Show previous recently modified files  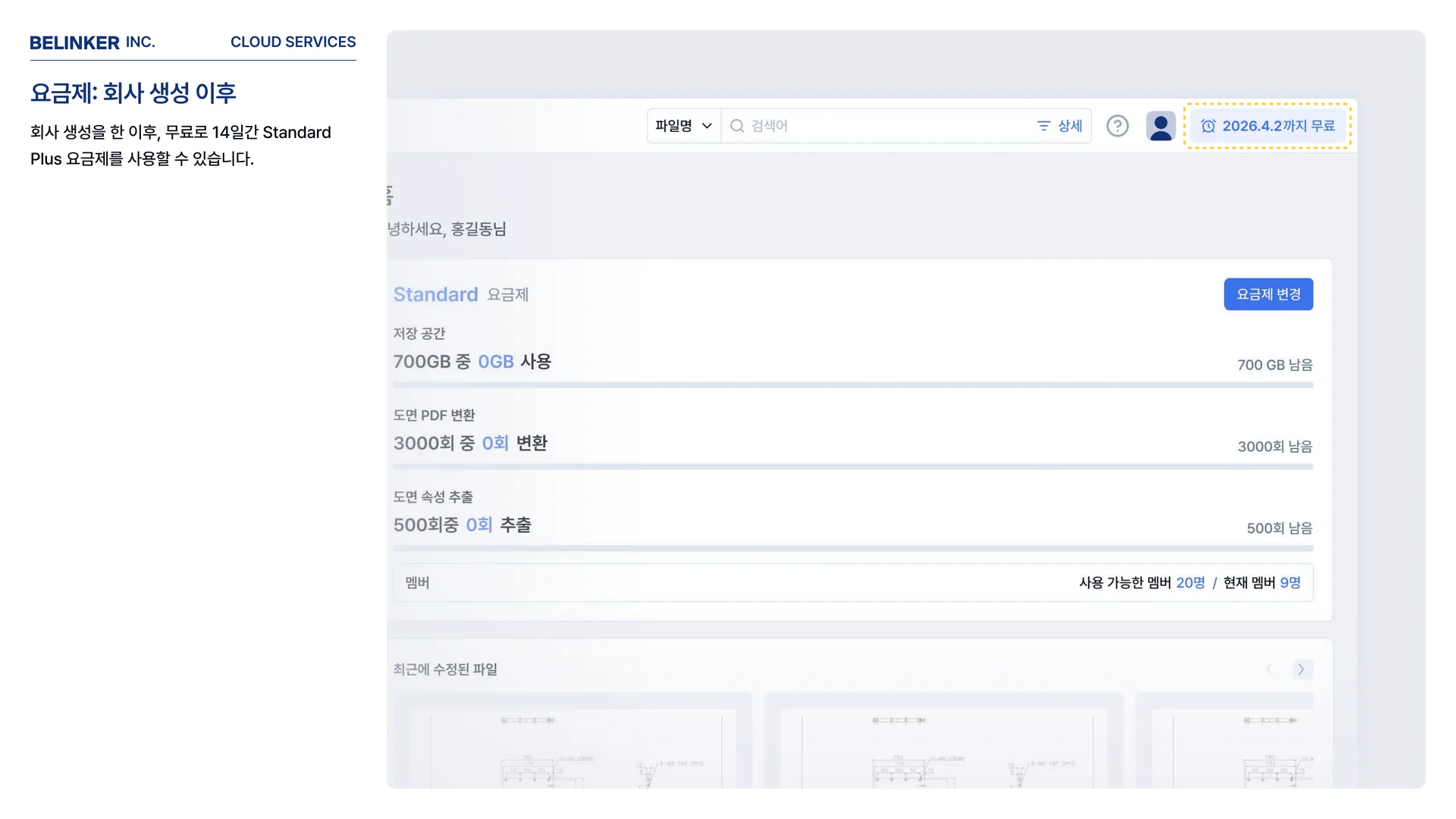[x=1269, y=669]
